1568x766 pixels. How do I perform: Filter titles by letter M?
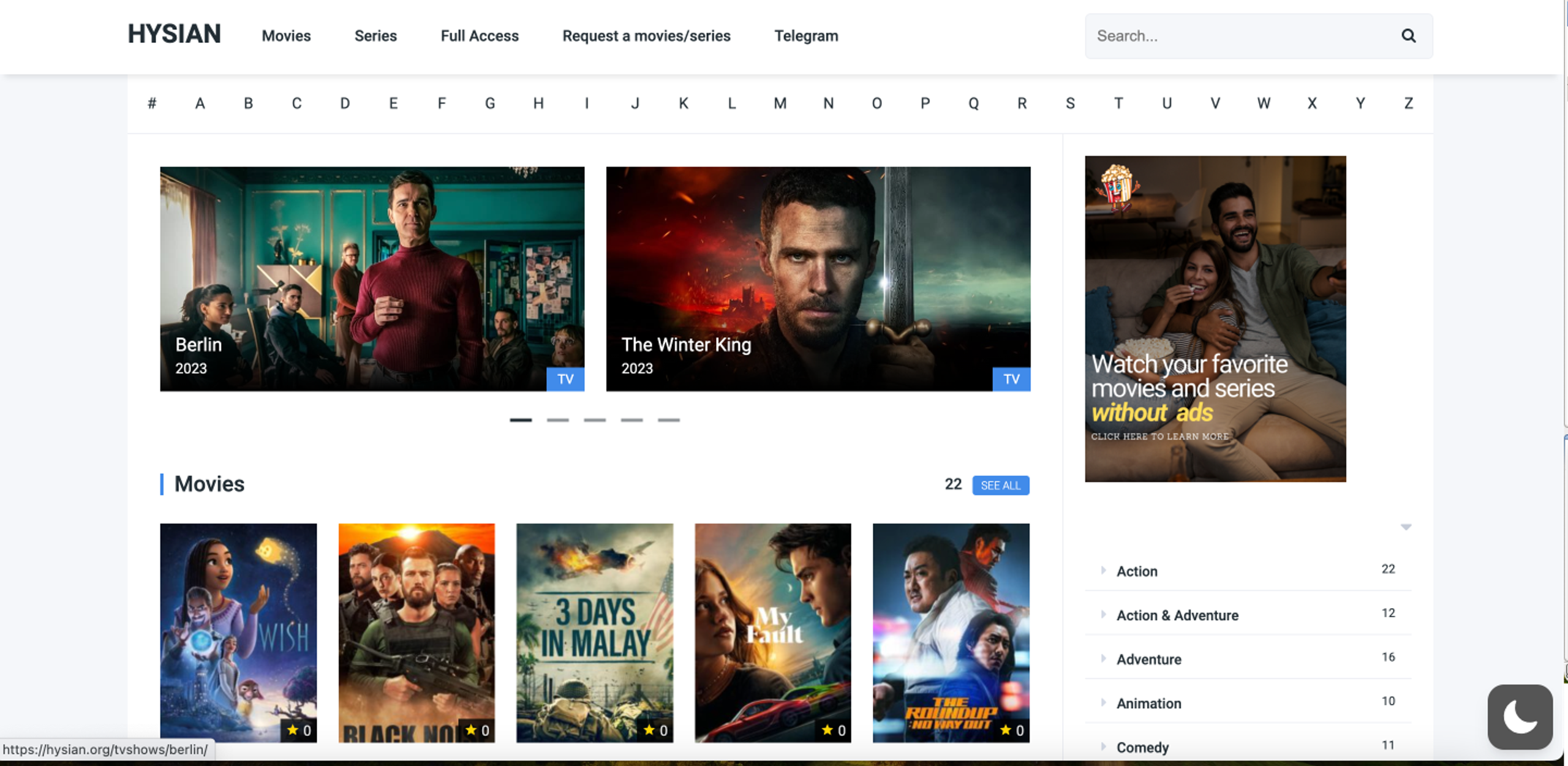point(780,103)
